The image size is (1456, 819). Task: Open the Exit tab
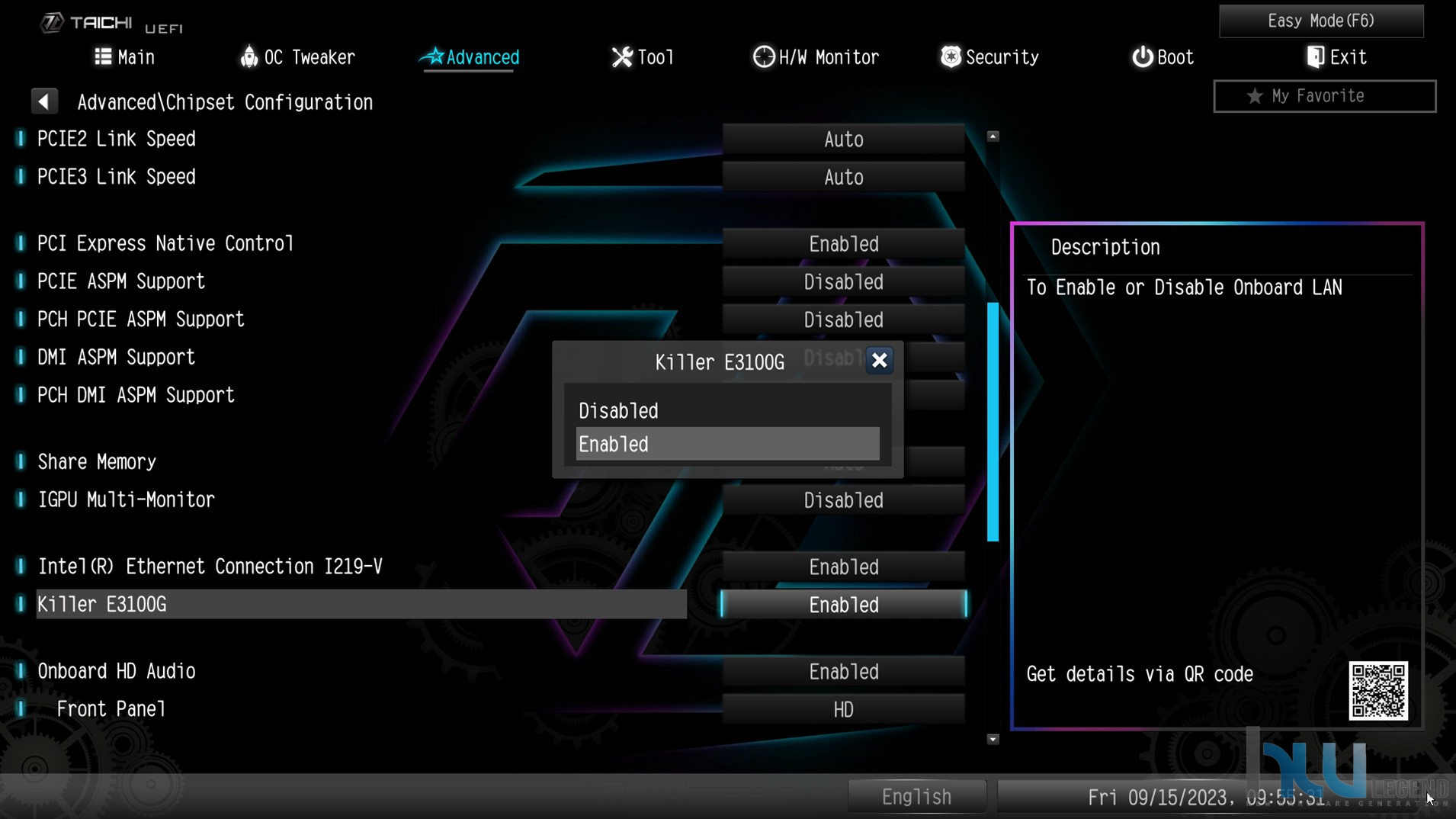tap(1336, 57)
